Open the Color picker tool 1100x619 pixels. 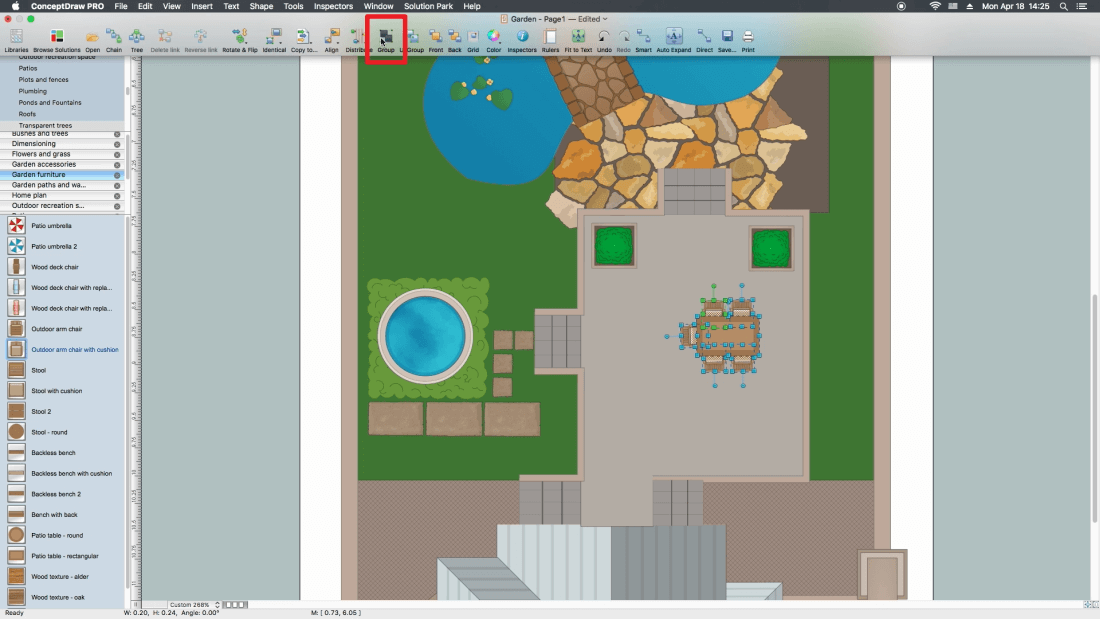click(494, 40)
